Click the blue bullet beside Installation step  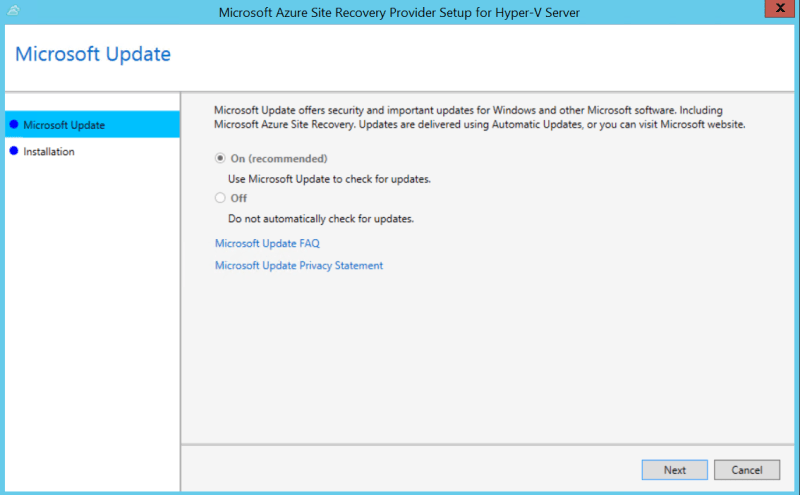pos(13,152)
